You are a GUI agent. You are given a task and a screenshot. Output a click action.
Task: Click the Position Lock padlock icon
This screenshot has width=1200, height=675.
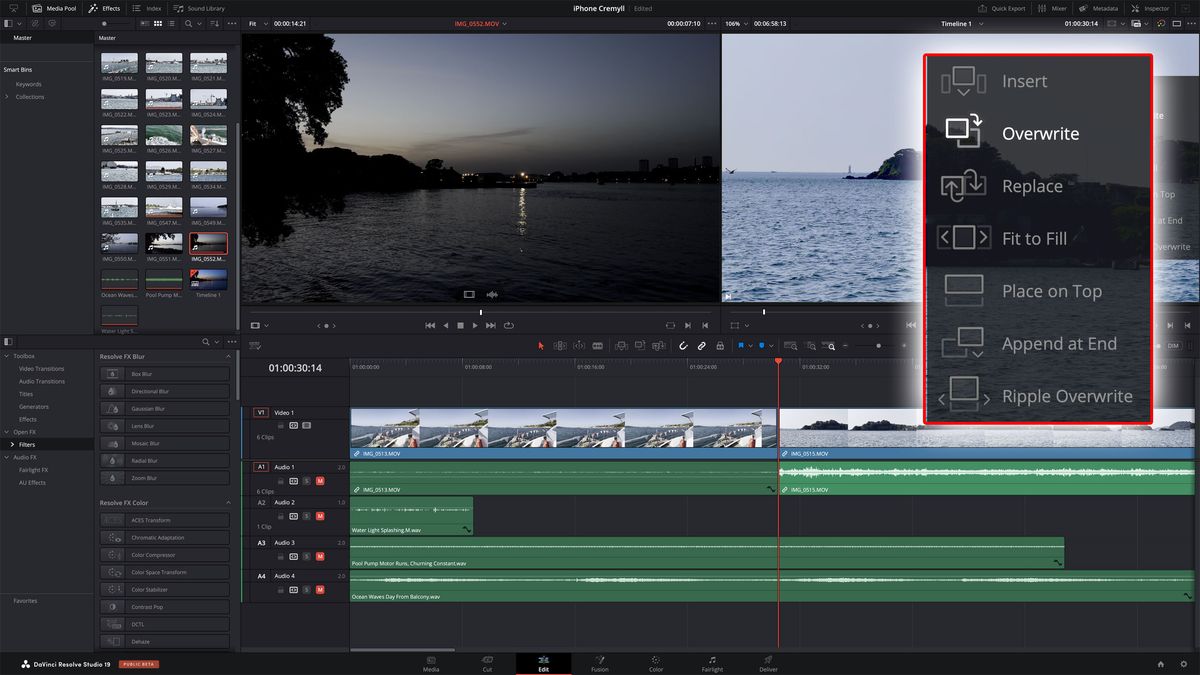(x=720, y=346)
